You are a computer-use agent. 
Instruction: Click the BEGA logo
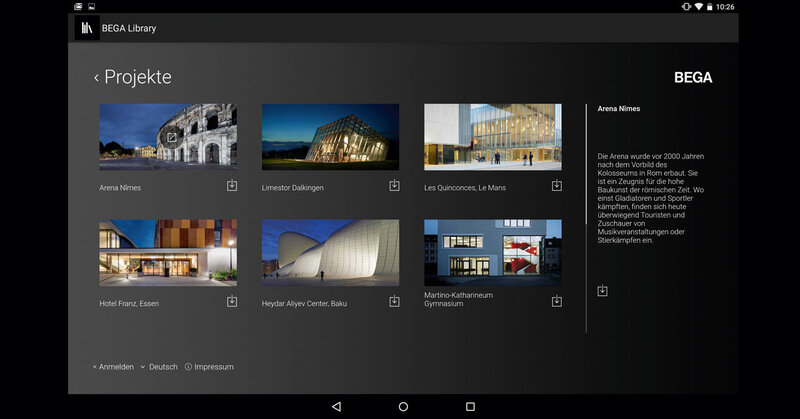[693, 78]
